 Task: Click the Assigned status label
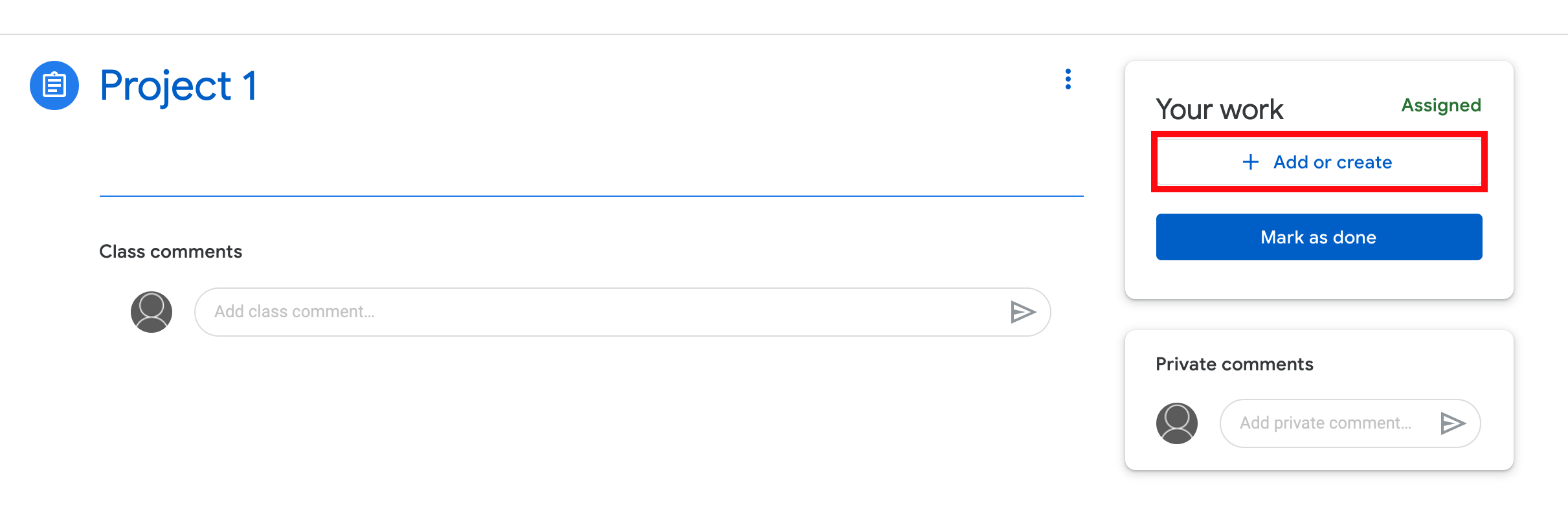[1441, 106]
